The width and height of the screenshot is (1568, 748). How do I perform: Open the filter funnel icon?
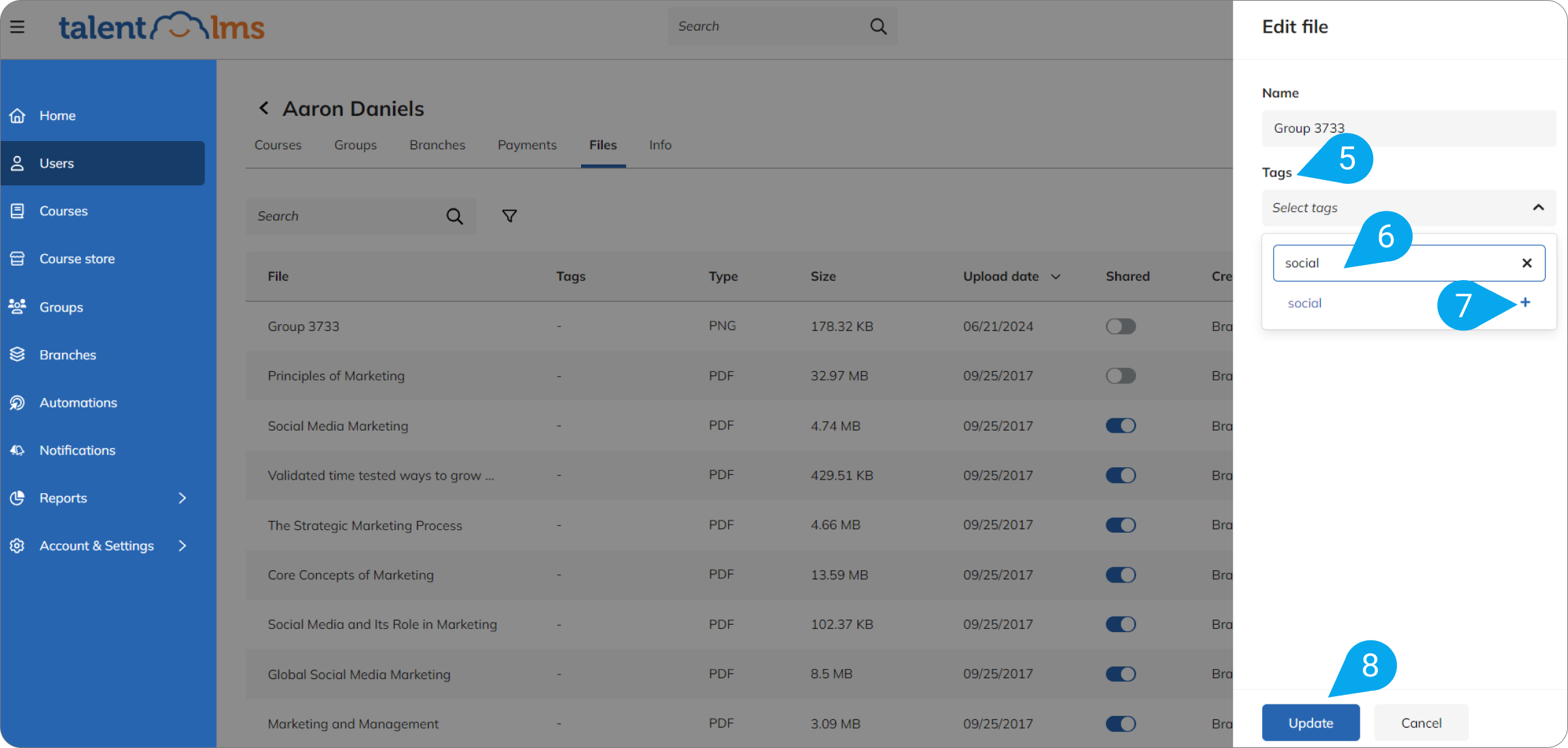(509, 216)
